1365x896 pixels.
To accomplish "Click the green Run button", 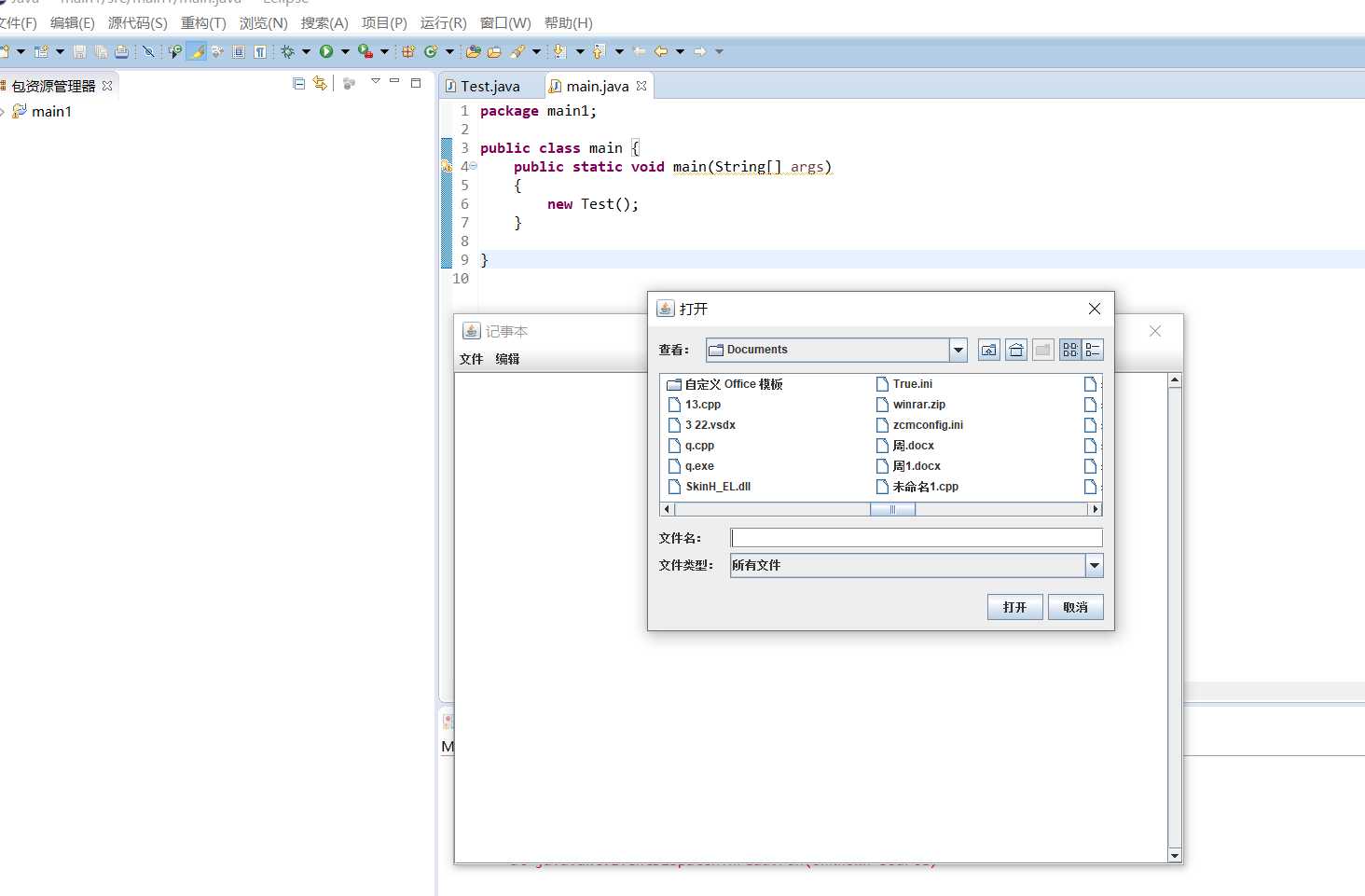I will pyautogui.click(x=326, y=52).
